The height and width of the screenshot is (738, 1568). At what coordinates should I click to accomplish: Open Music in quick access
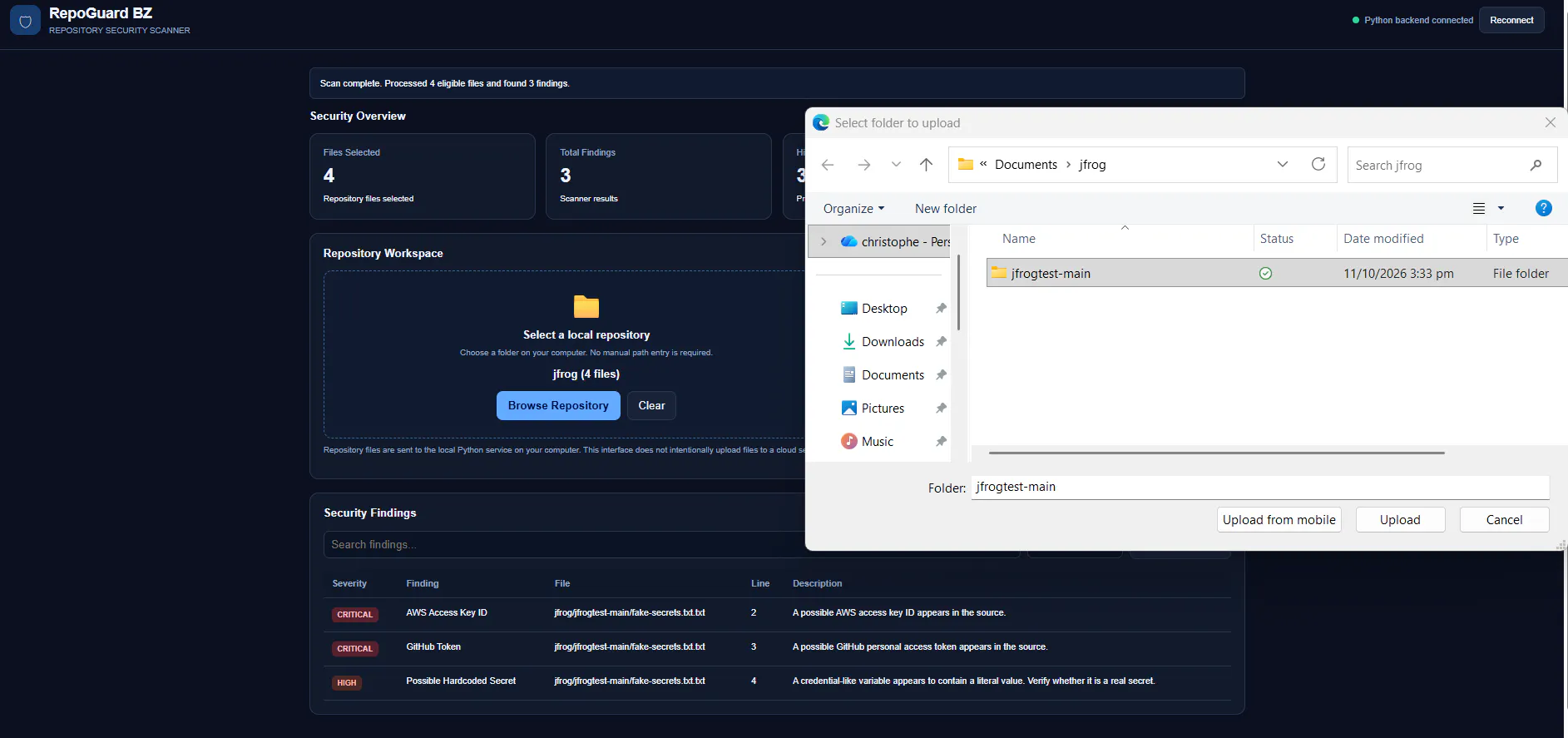click(x=878, y=442)
